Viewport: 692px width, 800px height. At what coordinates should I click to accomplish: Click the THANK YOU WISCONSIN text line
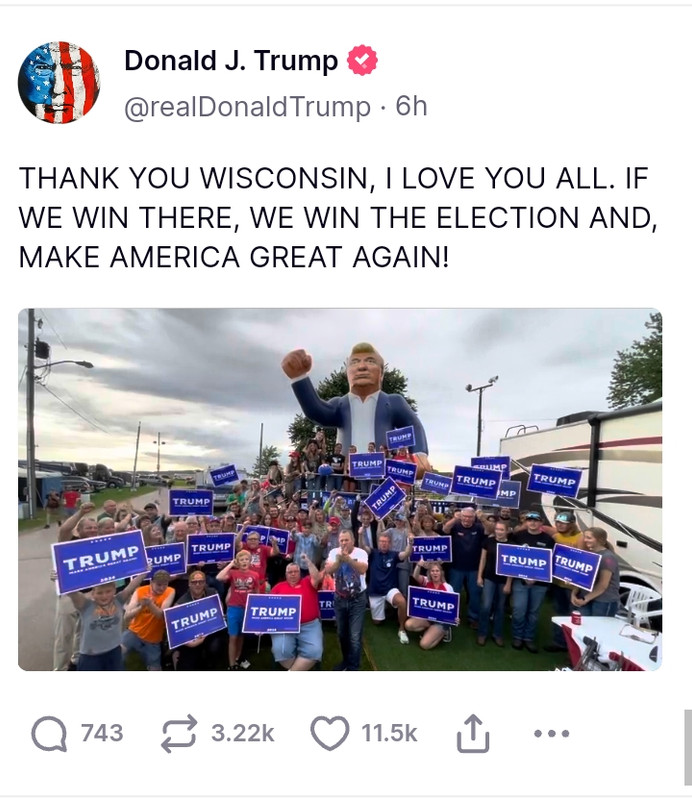[x=333, y=178]
